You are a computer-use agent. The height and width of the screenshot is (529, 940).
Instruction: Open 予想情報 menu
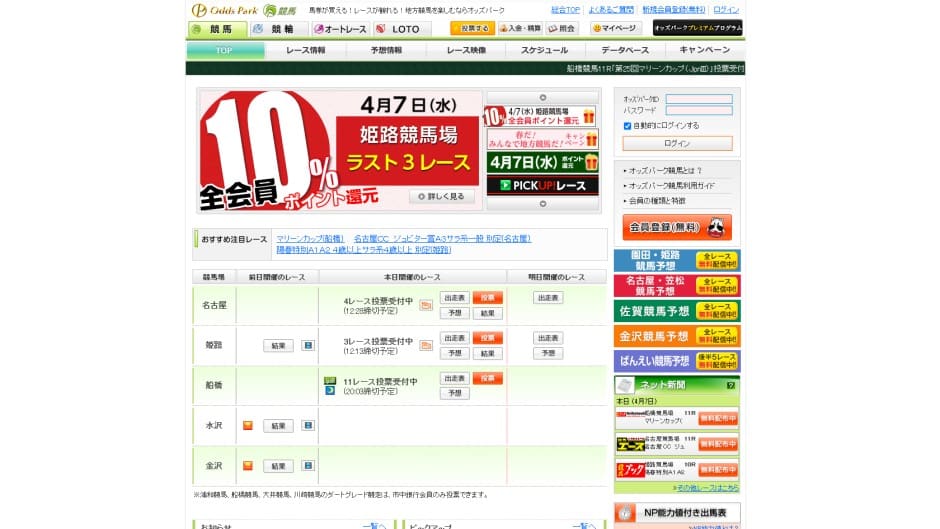[x=386, y=50]
